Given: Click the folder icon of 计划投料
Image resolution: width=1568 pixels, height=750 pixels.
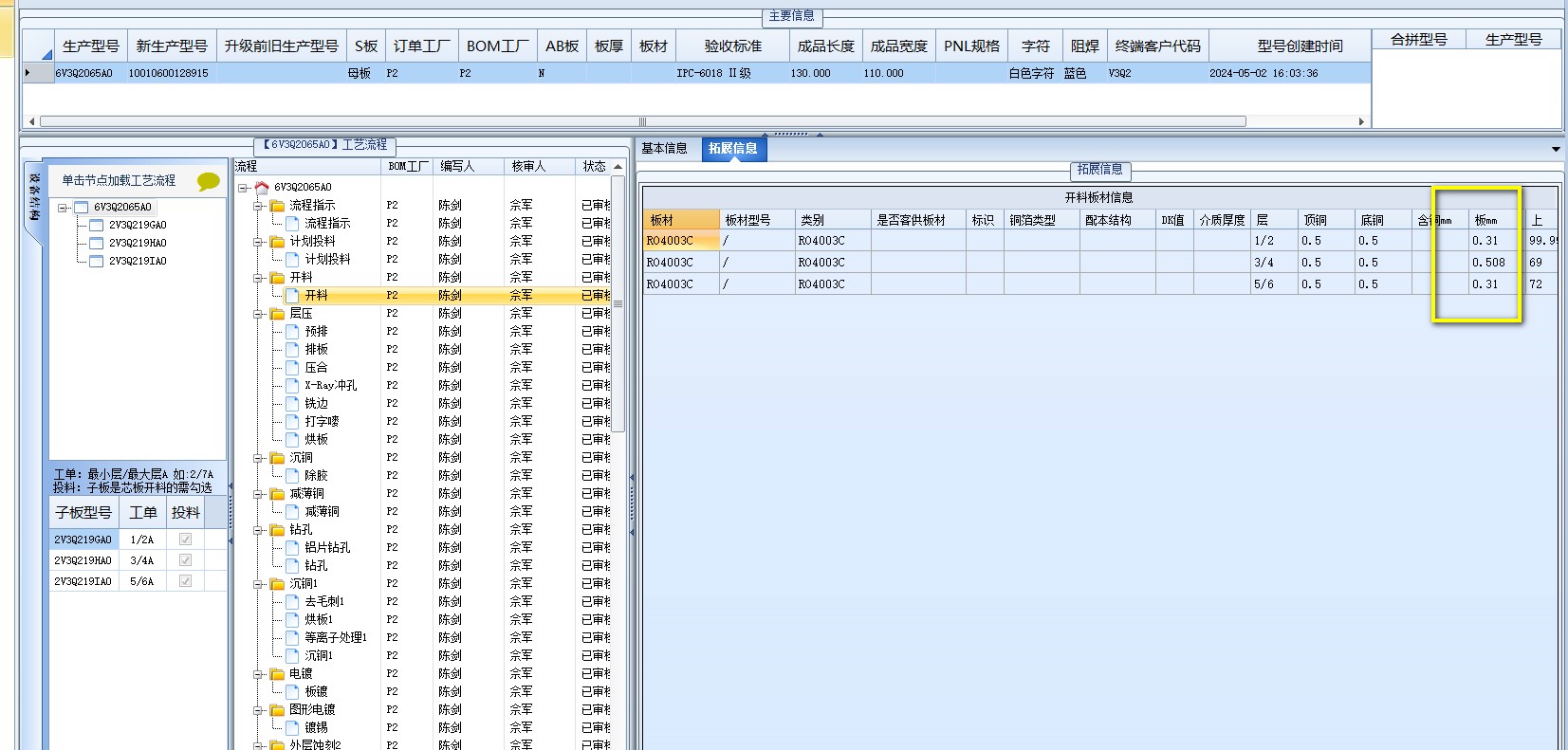Looking at the screenshot, I should 277,241.
